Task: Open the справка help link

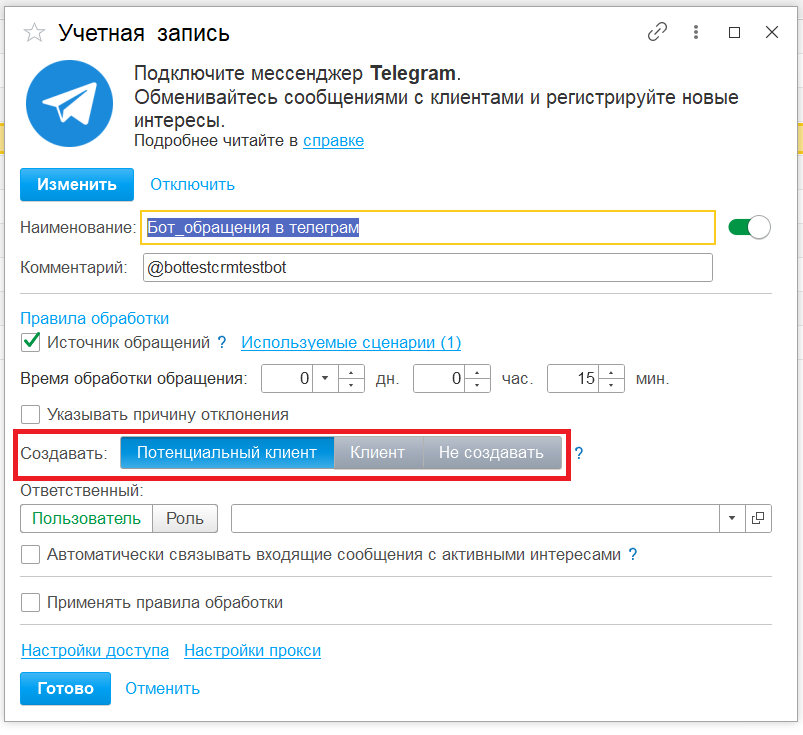Action: [x=333, y=140]
